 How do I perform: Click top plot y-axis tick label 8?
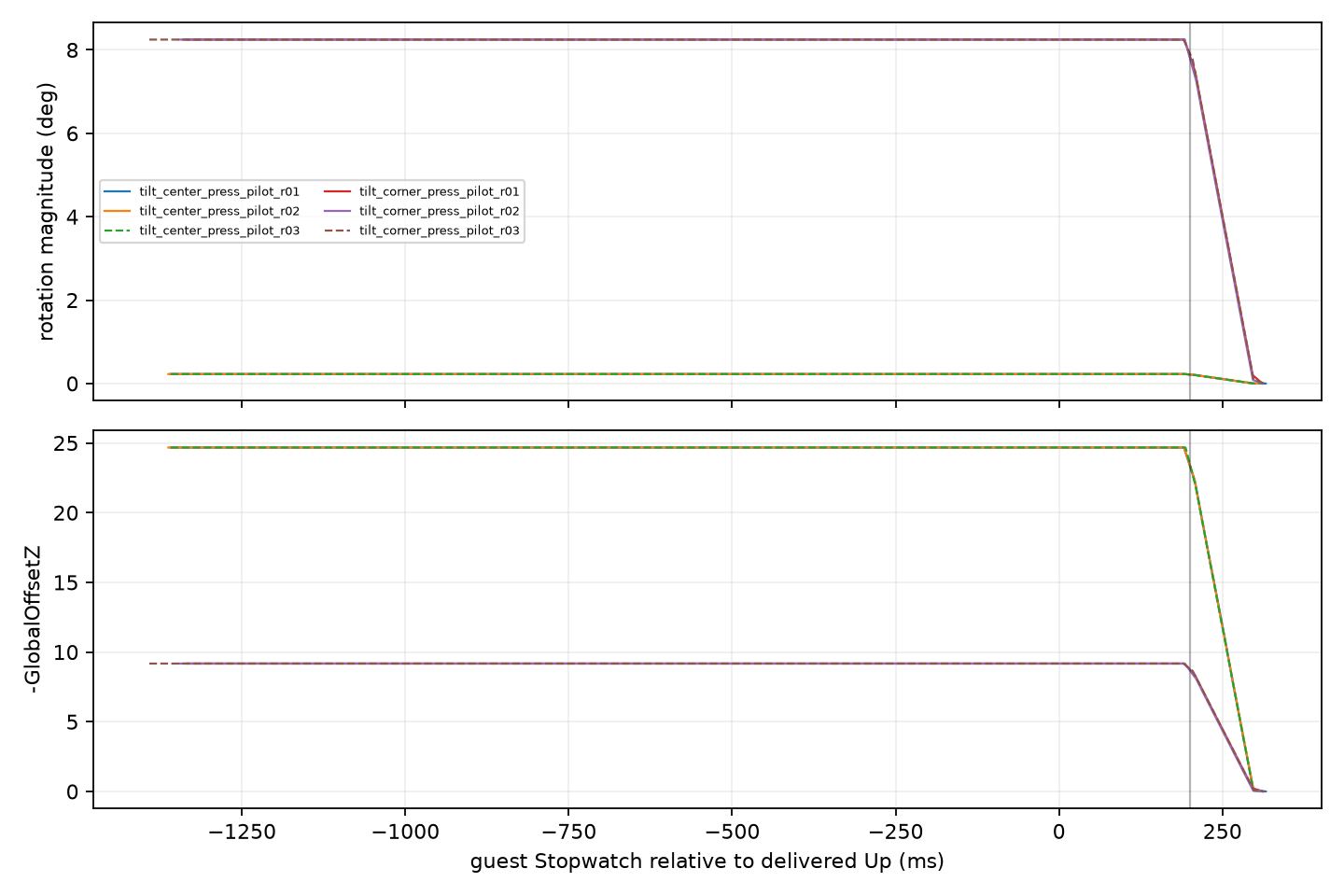click(73, 49)
